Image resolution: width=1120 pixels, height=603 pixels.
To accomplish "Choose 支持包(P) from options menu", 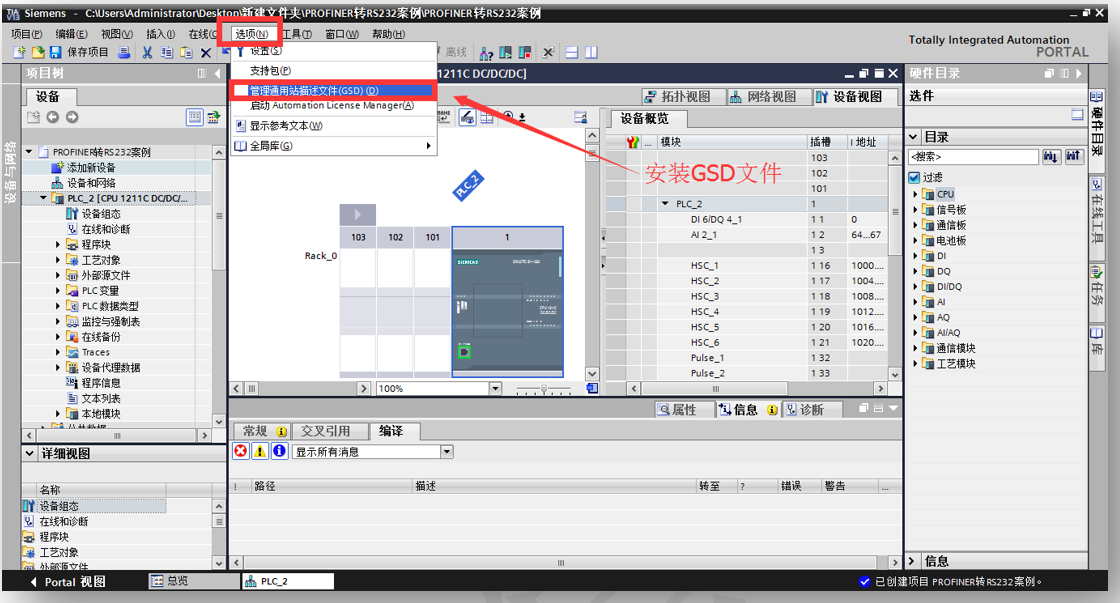I will pyautogui.click(x=270, y=71).
